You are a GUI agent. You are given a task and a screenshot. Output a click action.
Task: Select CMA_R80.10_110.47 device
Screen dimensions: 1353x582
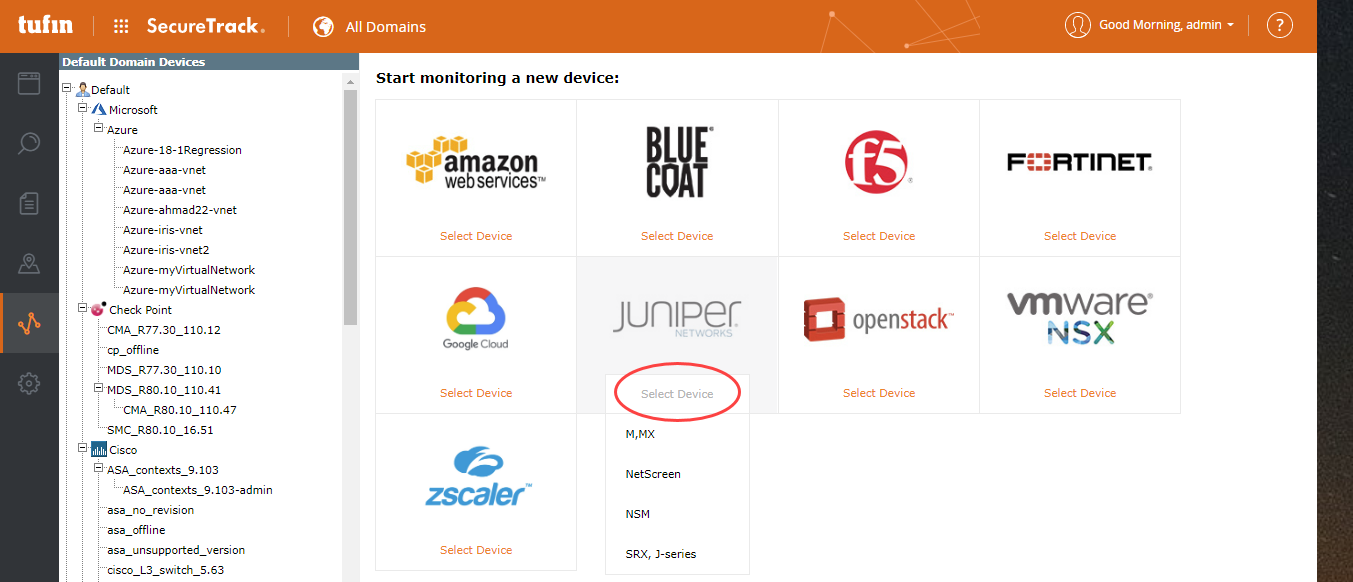click(x=180, y=410)
